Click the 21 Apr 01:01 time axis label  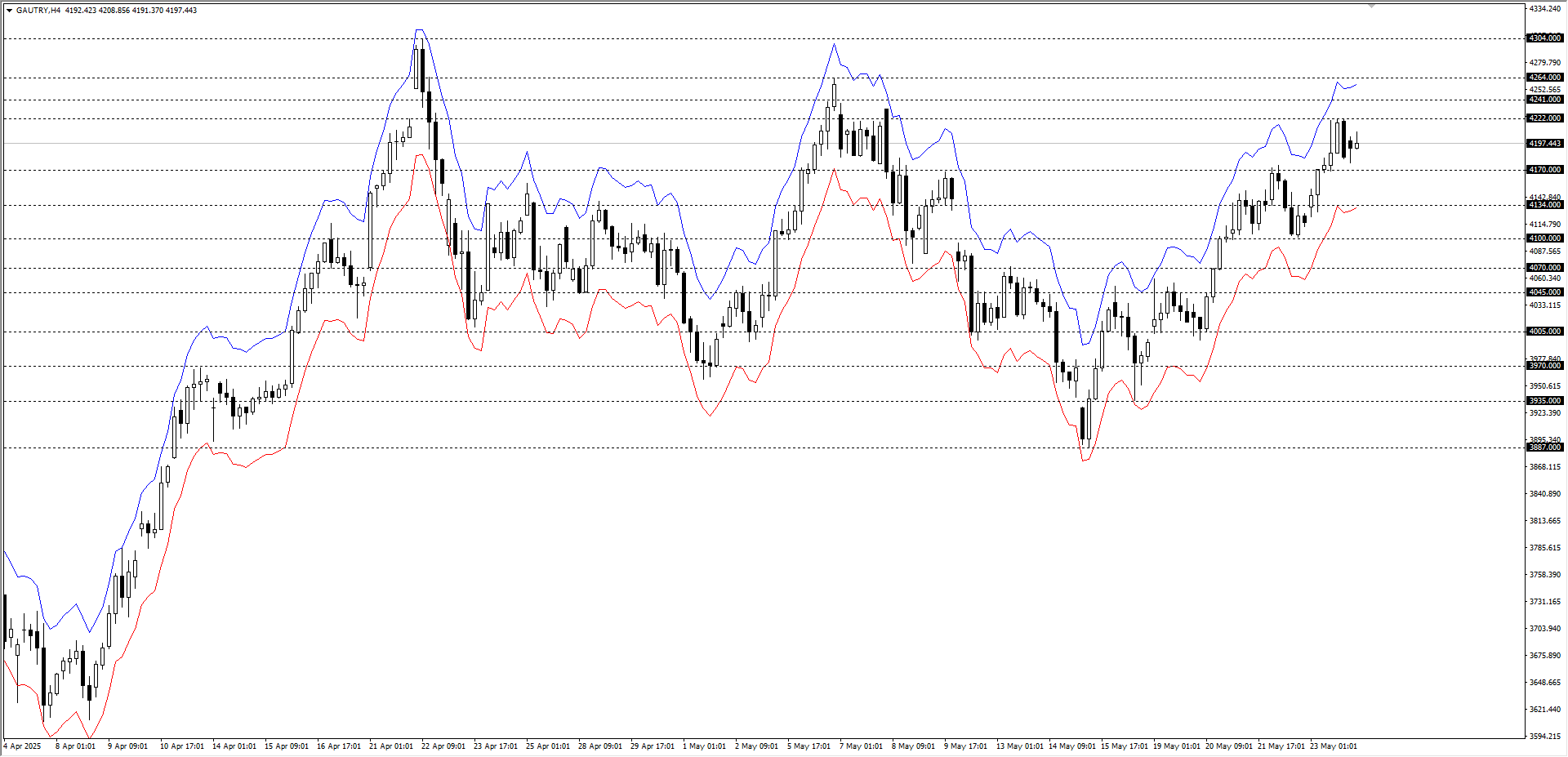click(x=391, y=746)
